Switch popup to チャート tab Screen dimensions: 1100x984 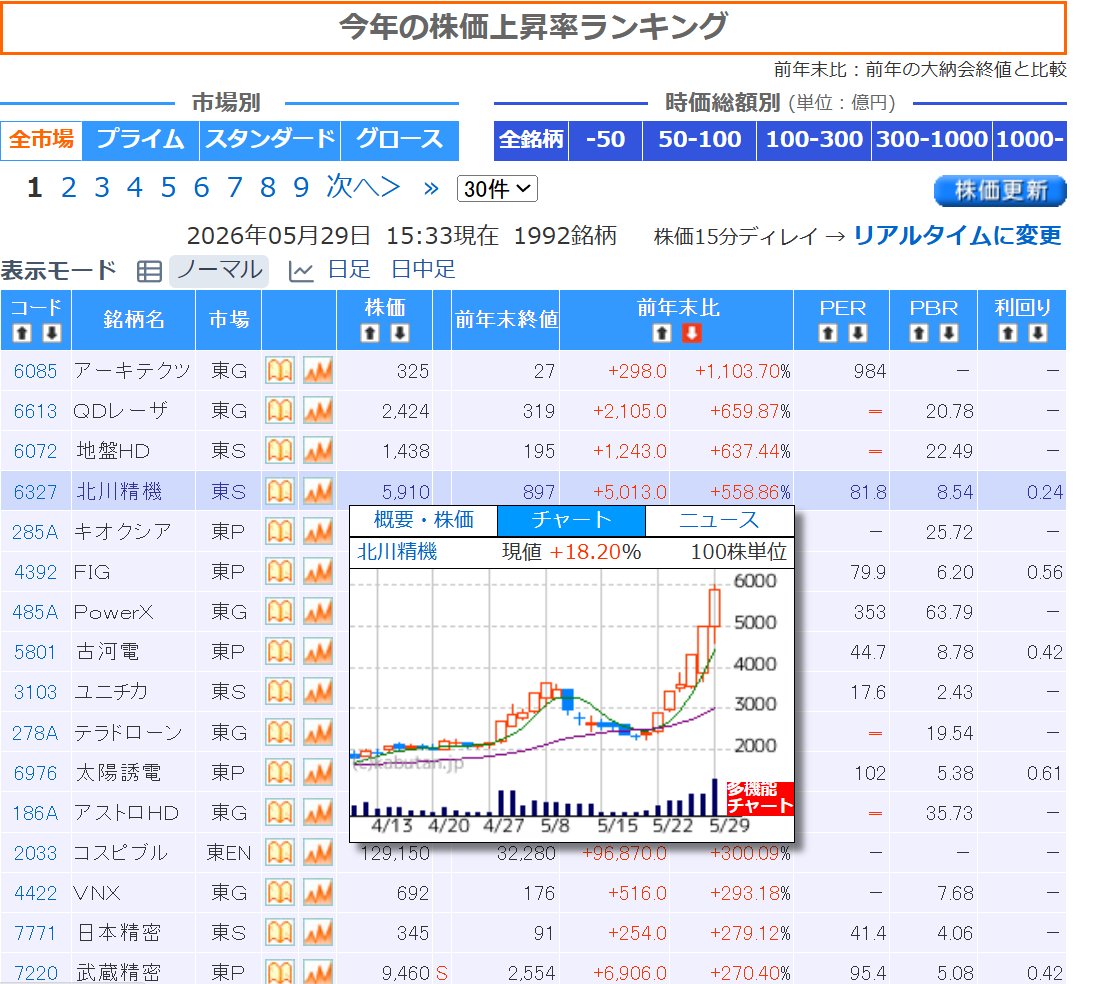pyautogui.click(x=571, y=520)
